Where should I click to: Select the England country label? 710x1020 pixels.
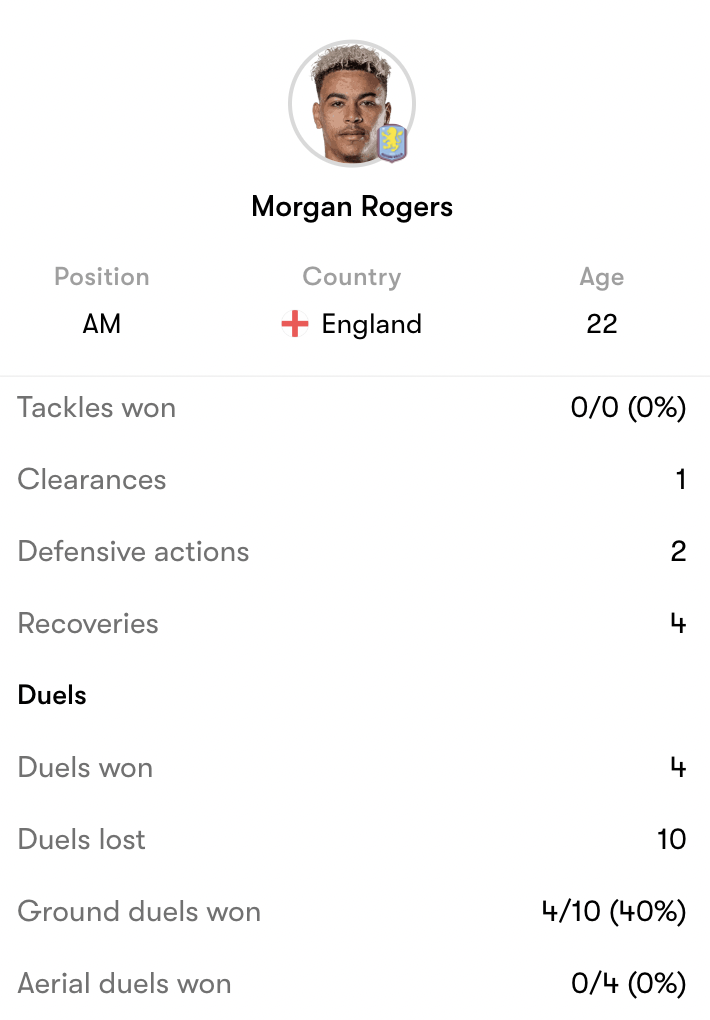click(x=372, y=324)
